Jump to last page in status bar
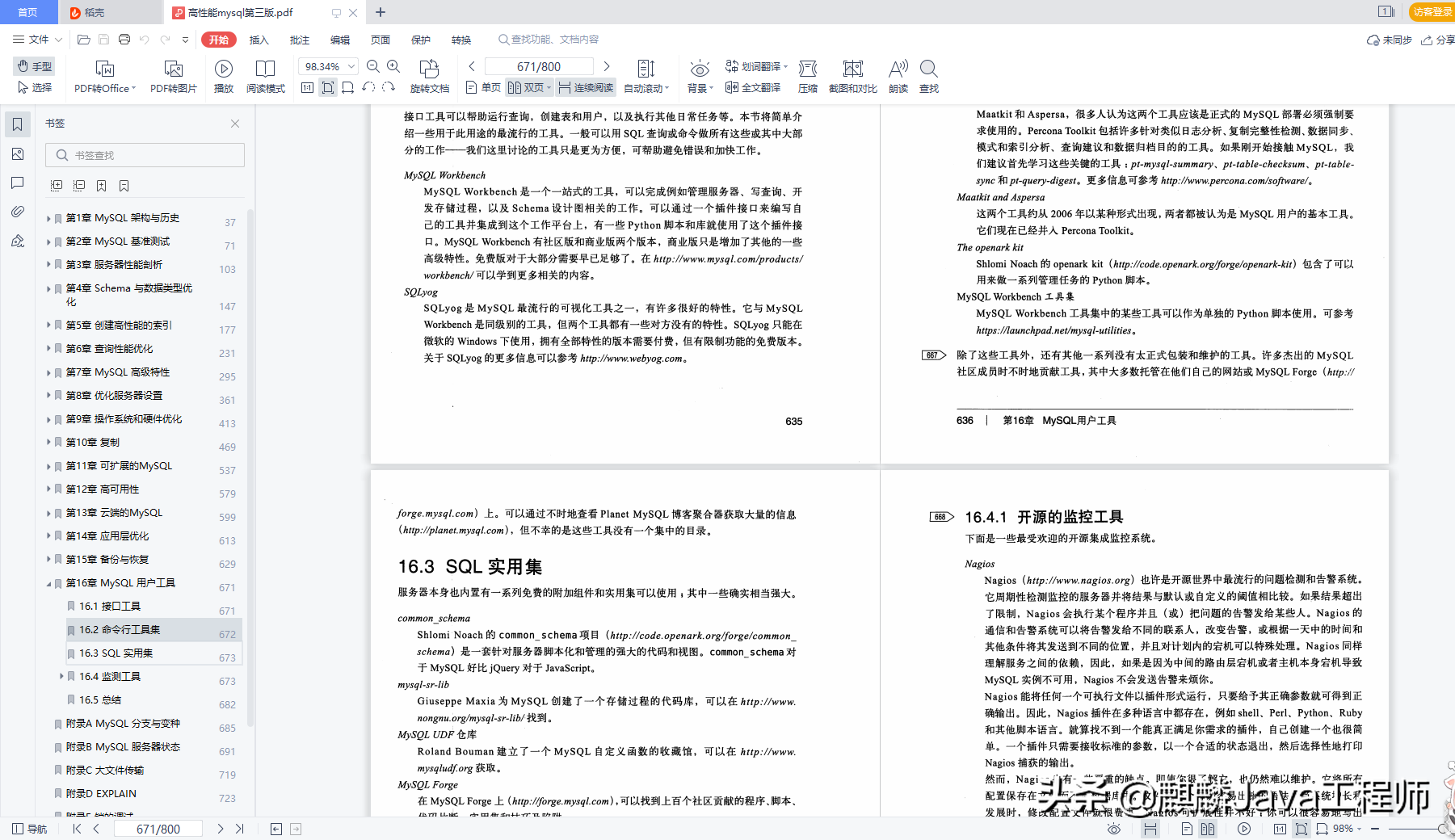 (x=240, y=829)
